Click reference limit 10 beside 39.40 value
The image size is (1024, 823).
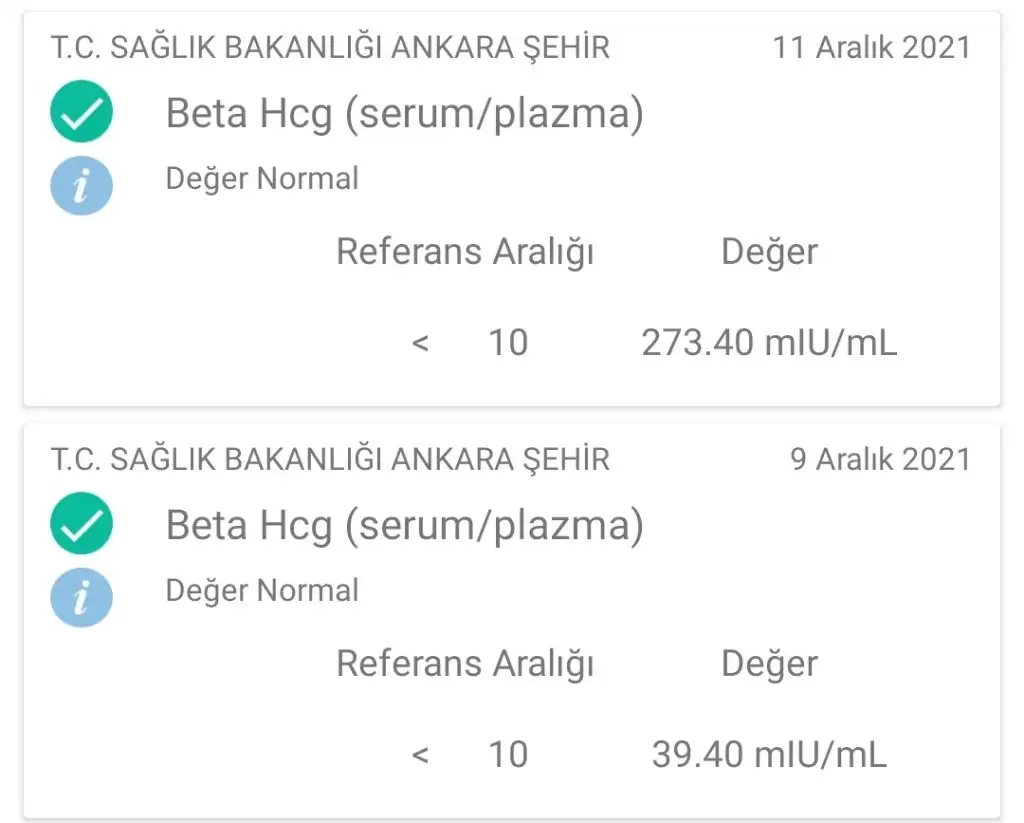[x=508, y=754]
